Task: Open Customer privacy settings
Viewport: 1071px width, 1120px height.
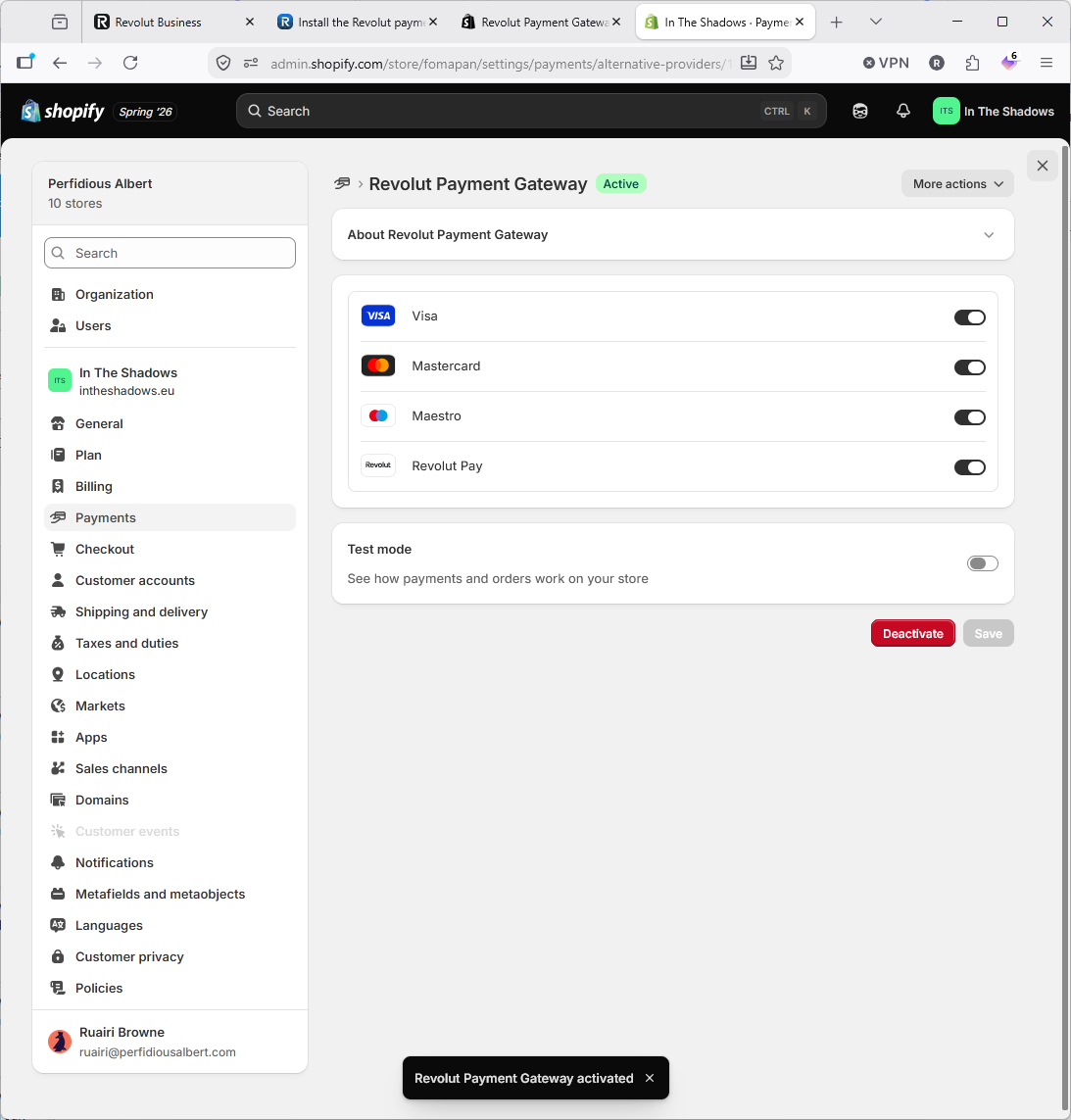Action: tap(170, 957)
